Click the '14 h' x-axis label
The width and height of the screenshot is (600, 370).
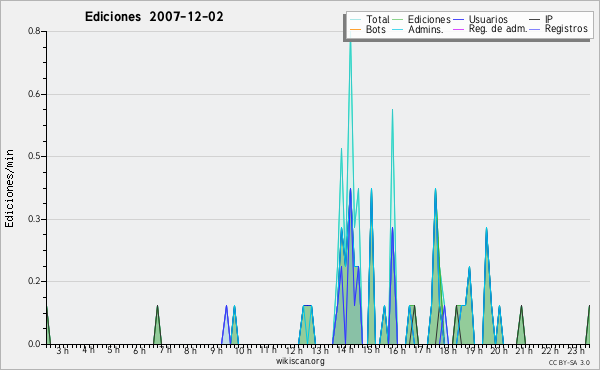pos(346,350)
